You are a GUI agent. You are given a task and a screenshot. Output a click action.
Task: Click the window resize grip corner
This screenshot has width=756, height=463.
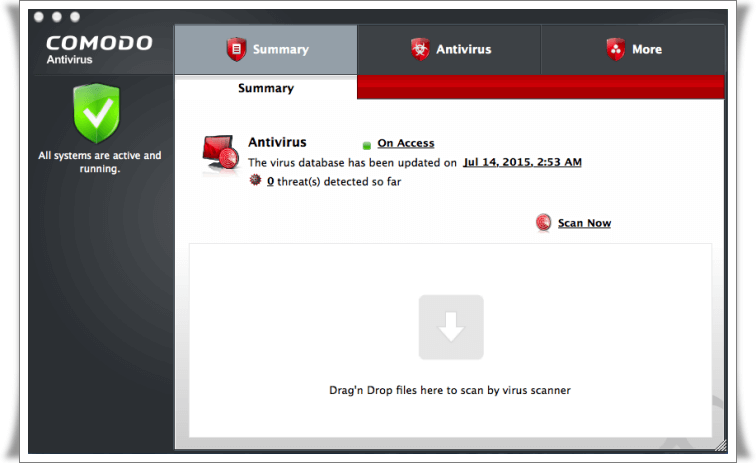720,446
